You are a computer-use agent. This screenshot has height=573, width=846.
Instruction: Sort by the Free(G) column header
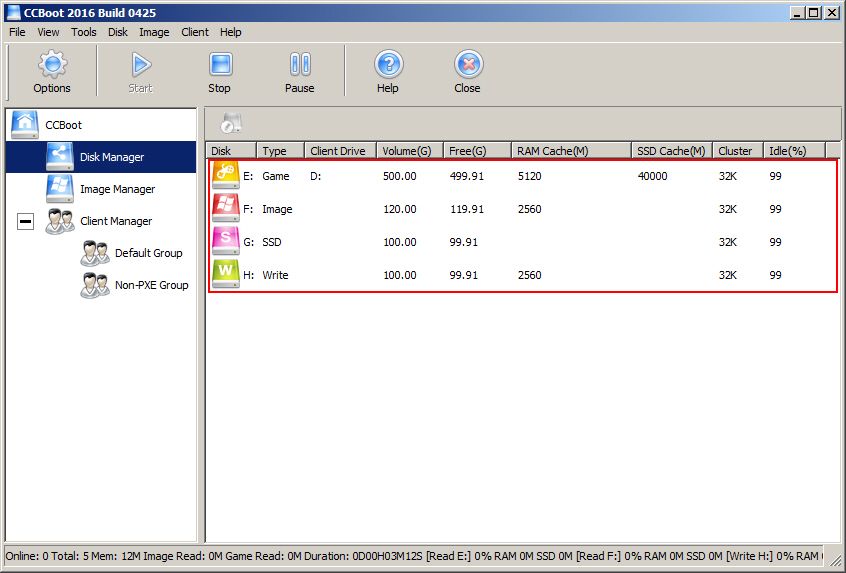(477, 151)
